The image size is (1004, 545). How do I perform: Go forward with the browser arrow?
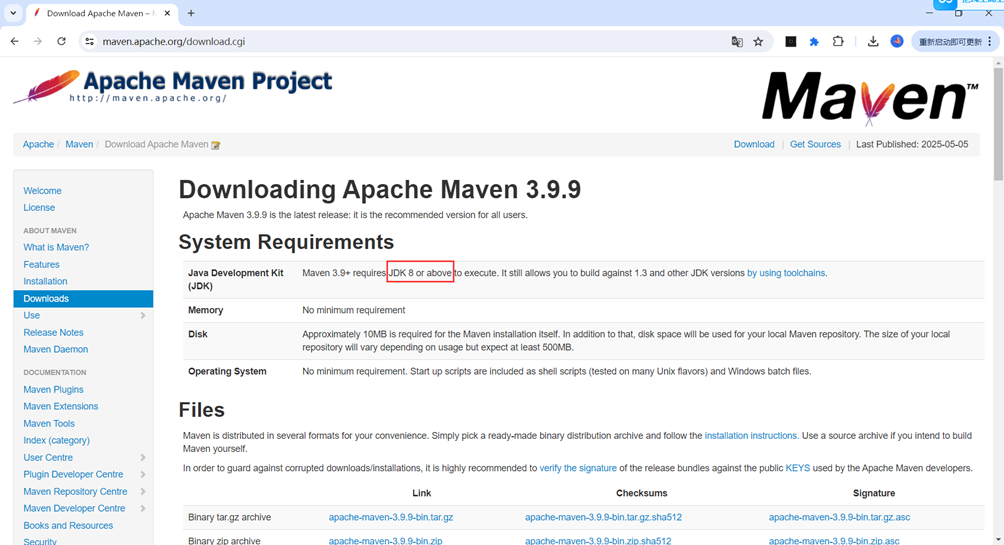coord(38,42)
